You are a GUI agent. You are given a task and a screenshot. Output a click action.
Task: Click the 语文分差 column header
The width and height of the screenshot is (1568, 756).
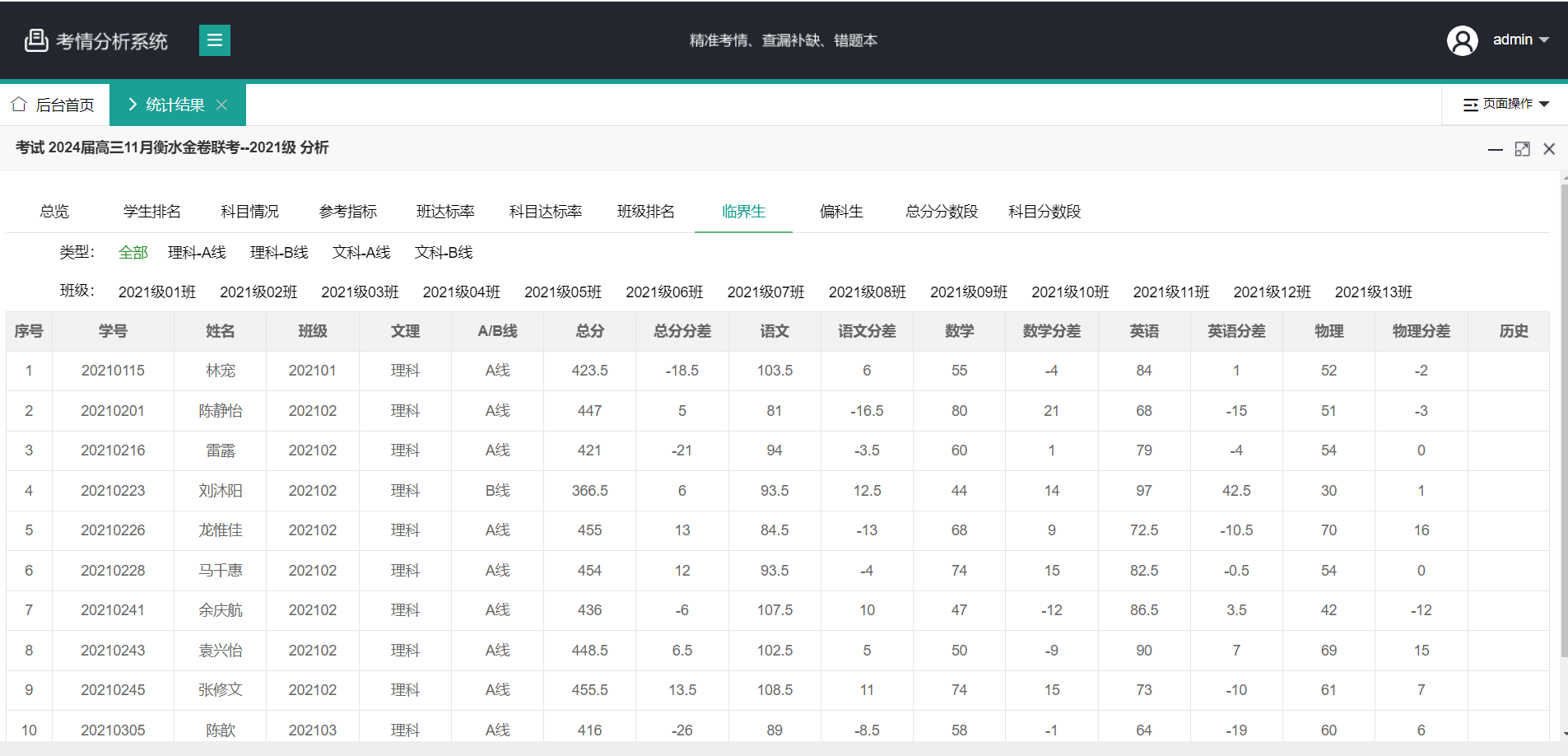pyautogui.click(x=867, y=331)
